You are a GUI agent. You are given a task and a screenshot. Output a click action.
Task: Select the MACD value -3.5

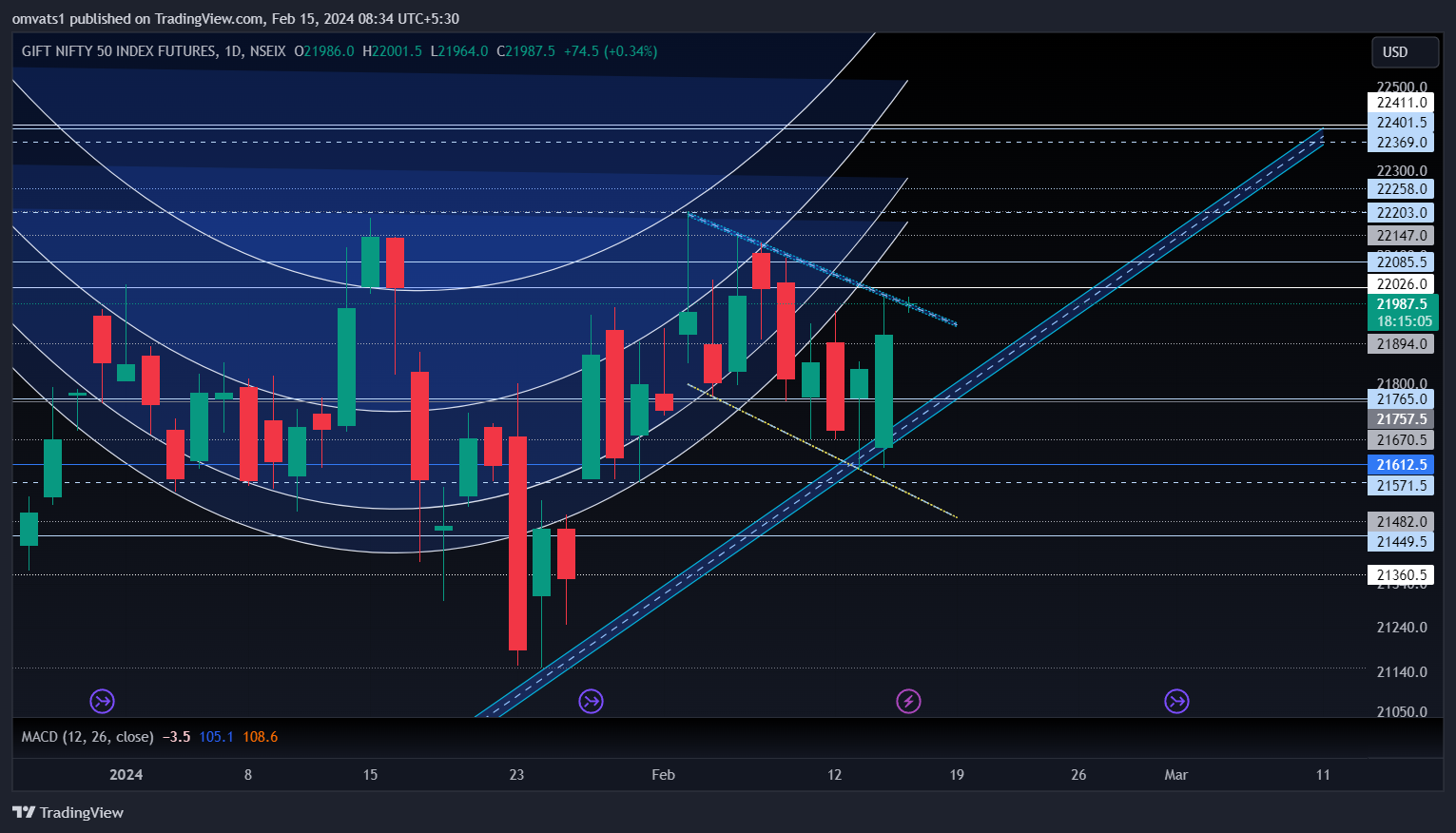coord(177,737)
